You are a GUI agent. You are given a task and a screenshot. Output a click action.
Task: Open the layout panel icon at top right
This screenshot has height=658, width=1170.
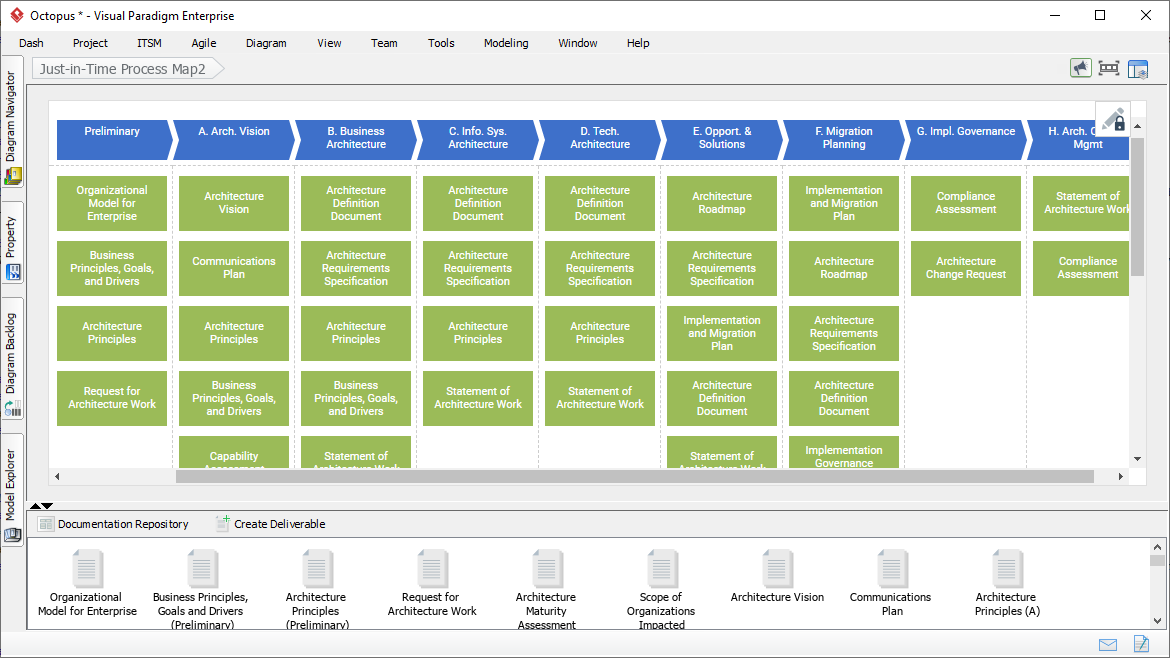(1138, 68)
